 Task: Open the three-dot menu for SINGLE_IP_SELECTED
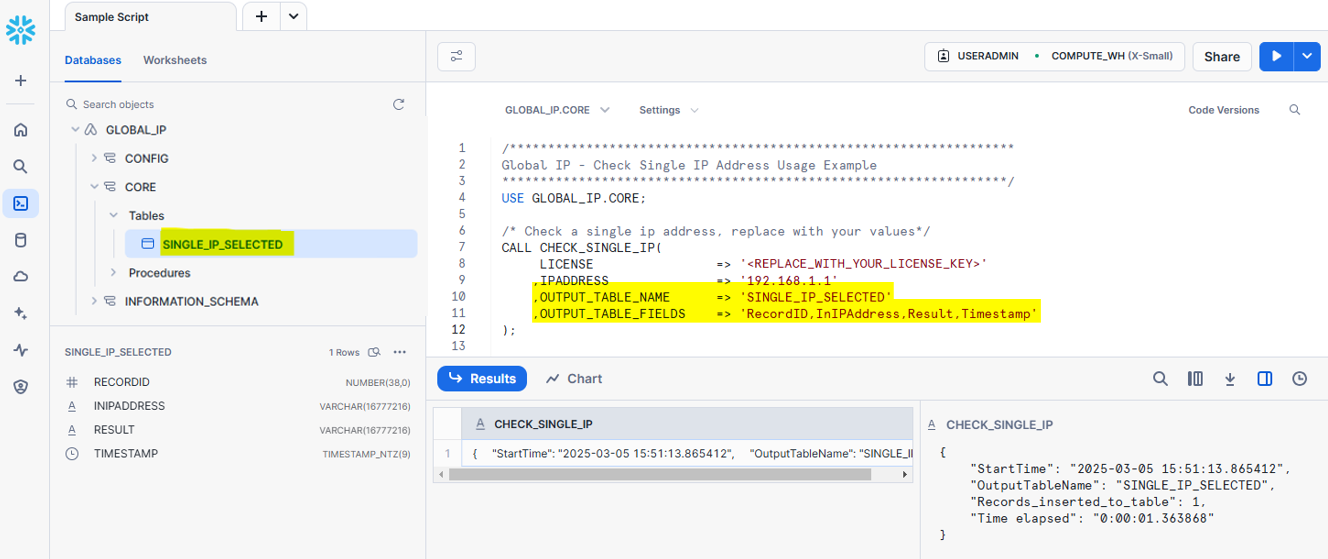click(400, 352)
